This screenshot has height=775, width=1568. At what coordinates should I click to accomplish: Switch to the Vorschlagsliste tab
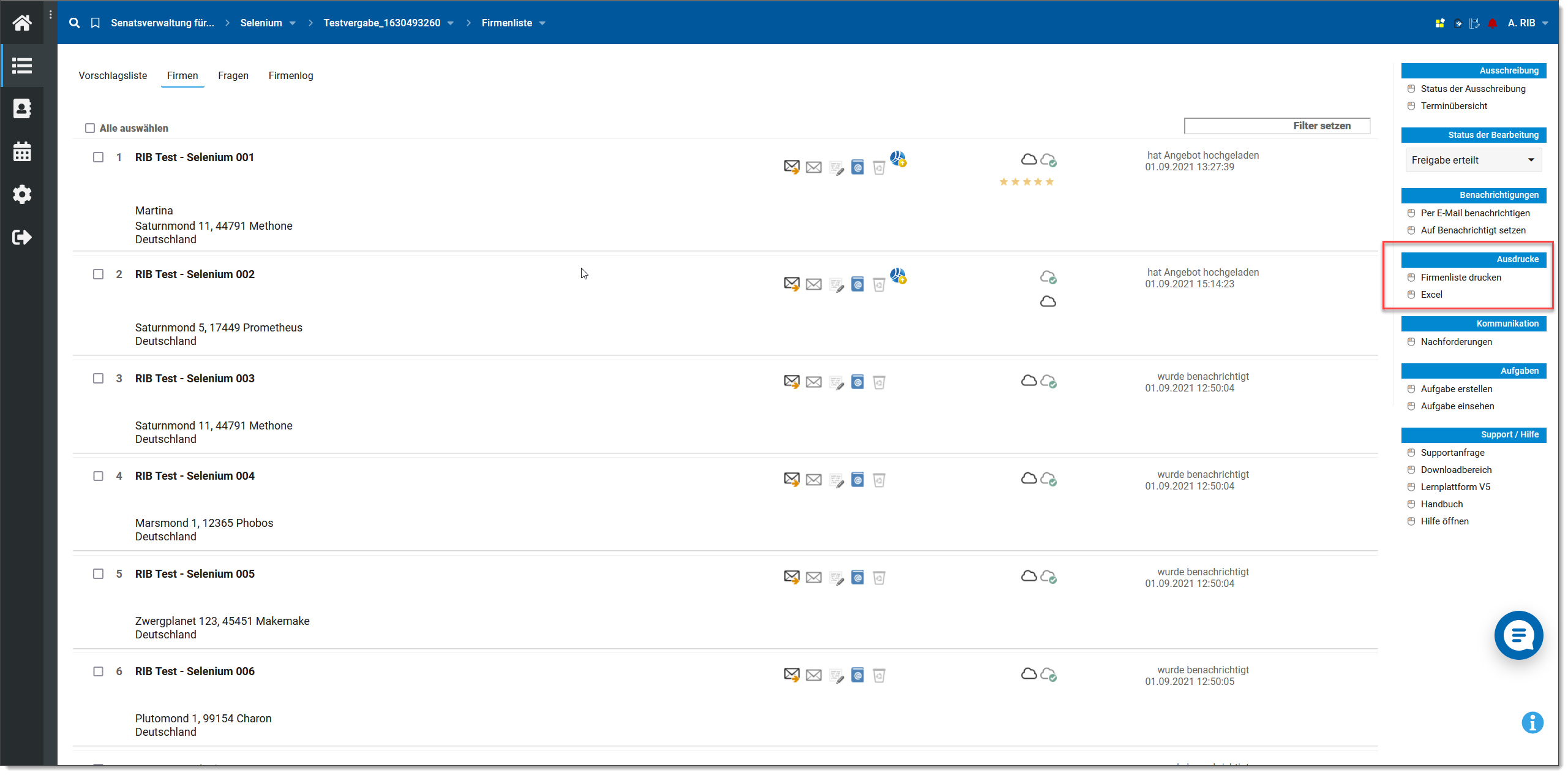113,75
